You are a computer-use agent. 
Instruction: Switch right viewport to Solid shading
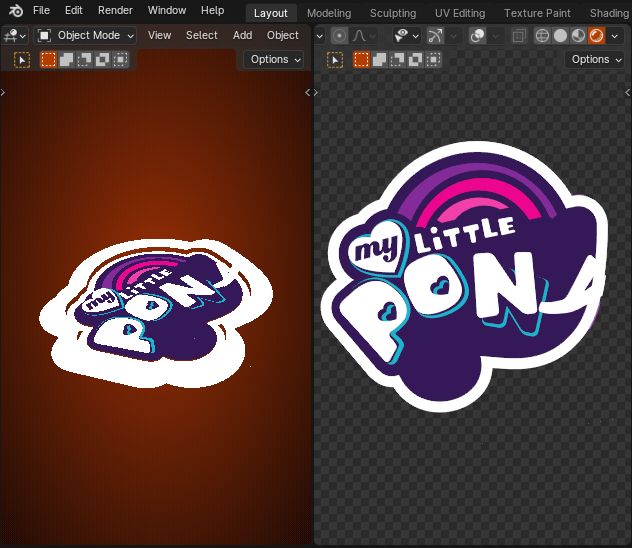click(x=560, y=36)
